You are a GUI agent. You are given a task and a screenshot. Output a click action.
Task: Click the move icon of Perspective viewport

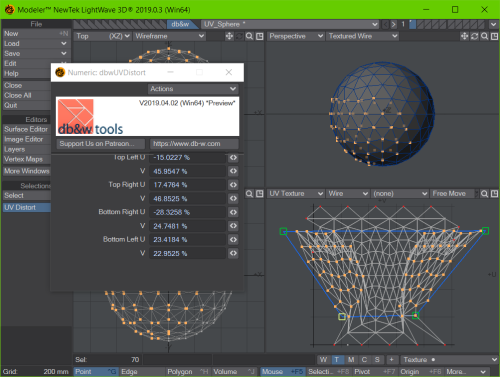click(x=464, y=36)
